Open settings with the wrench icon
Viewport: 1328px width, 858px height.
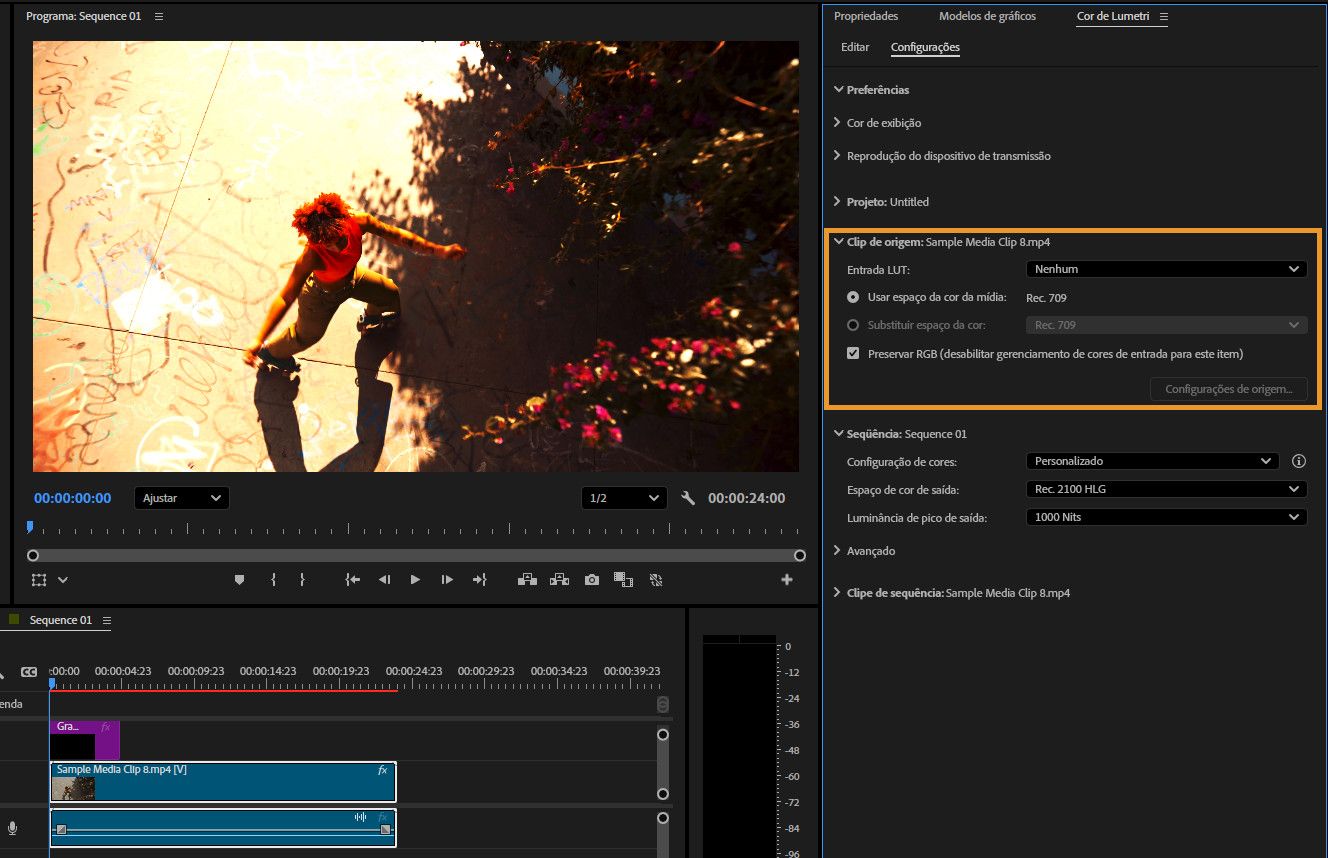(x=688, y=497)
